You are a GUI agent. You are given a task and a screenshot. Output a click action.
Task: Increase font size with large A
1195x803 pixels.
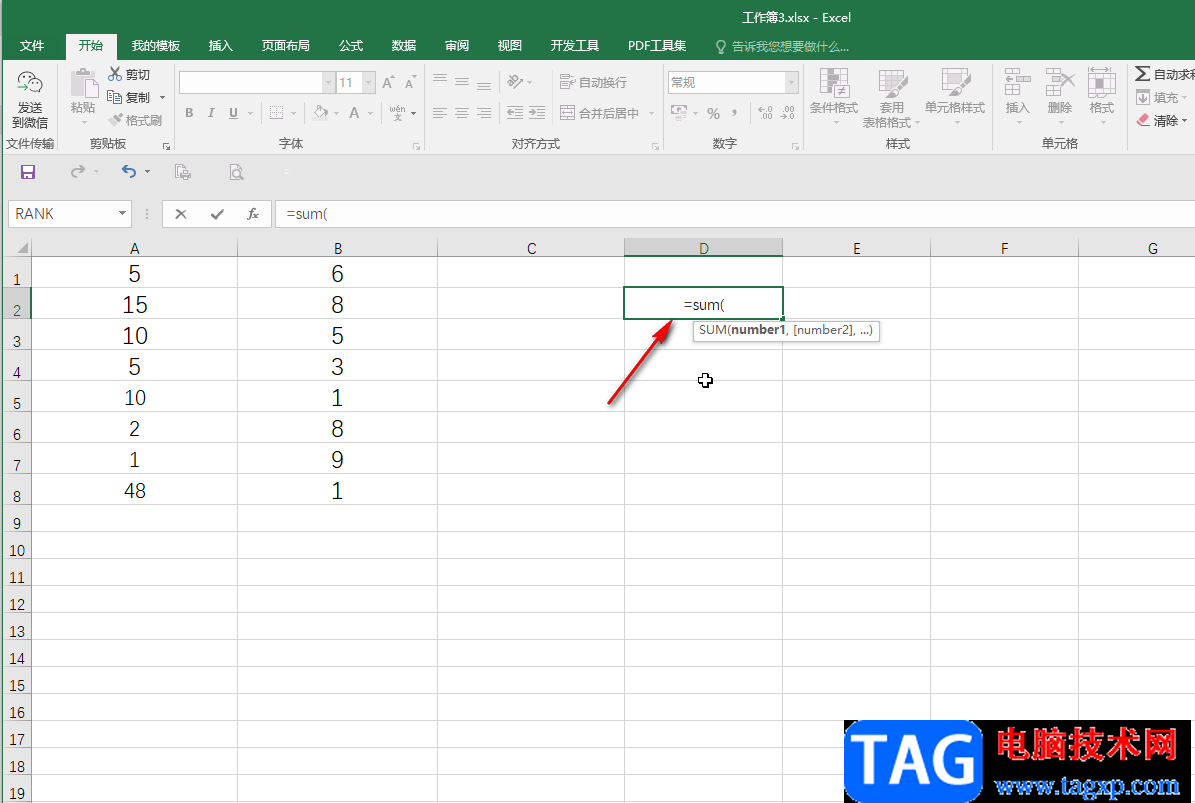point(388,82)
